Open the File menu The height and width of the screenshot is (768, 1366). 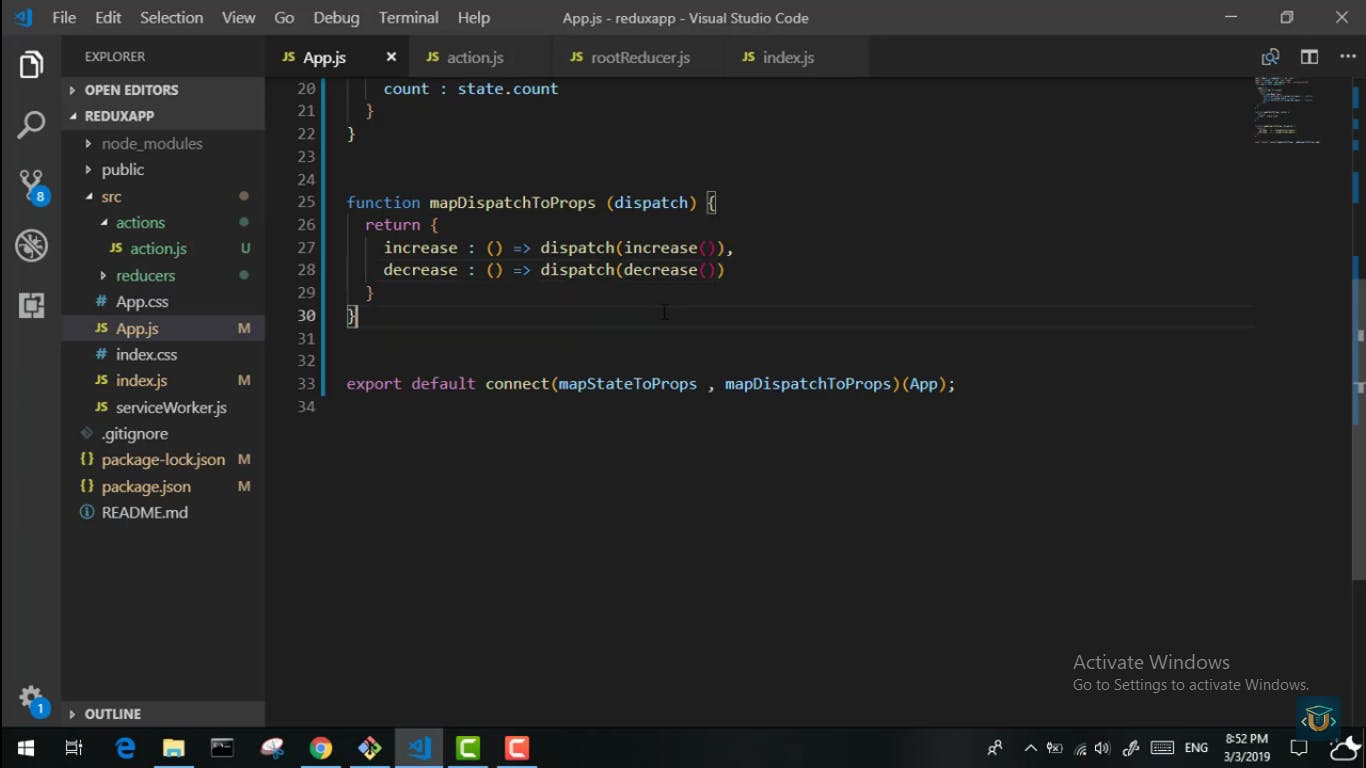[63, 18]
